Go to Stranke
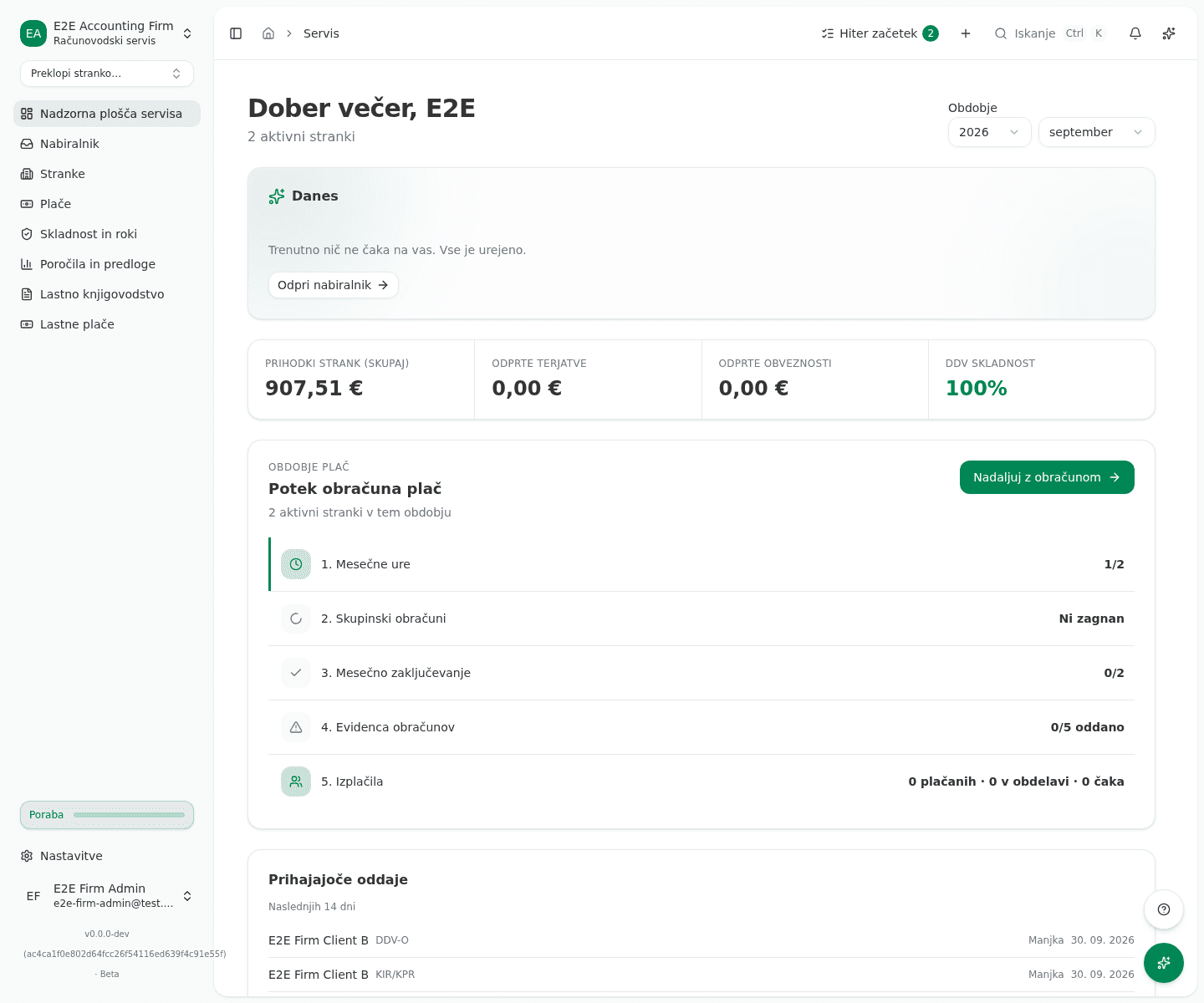Viewport: 1204px width, 1003px height. click(107, 174)
